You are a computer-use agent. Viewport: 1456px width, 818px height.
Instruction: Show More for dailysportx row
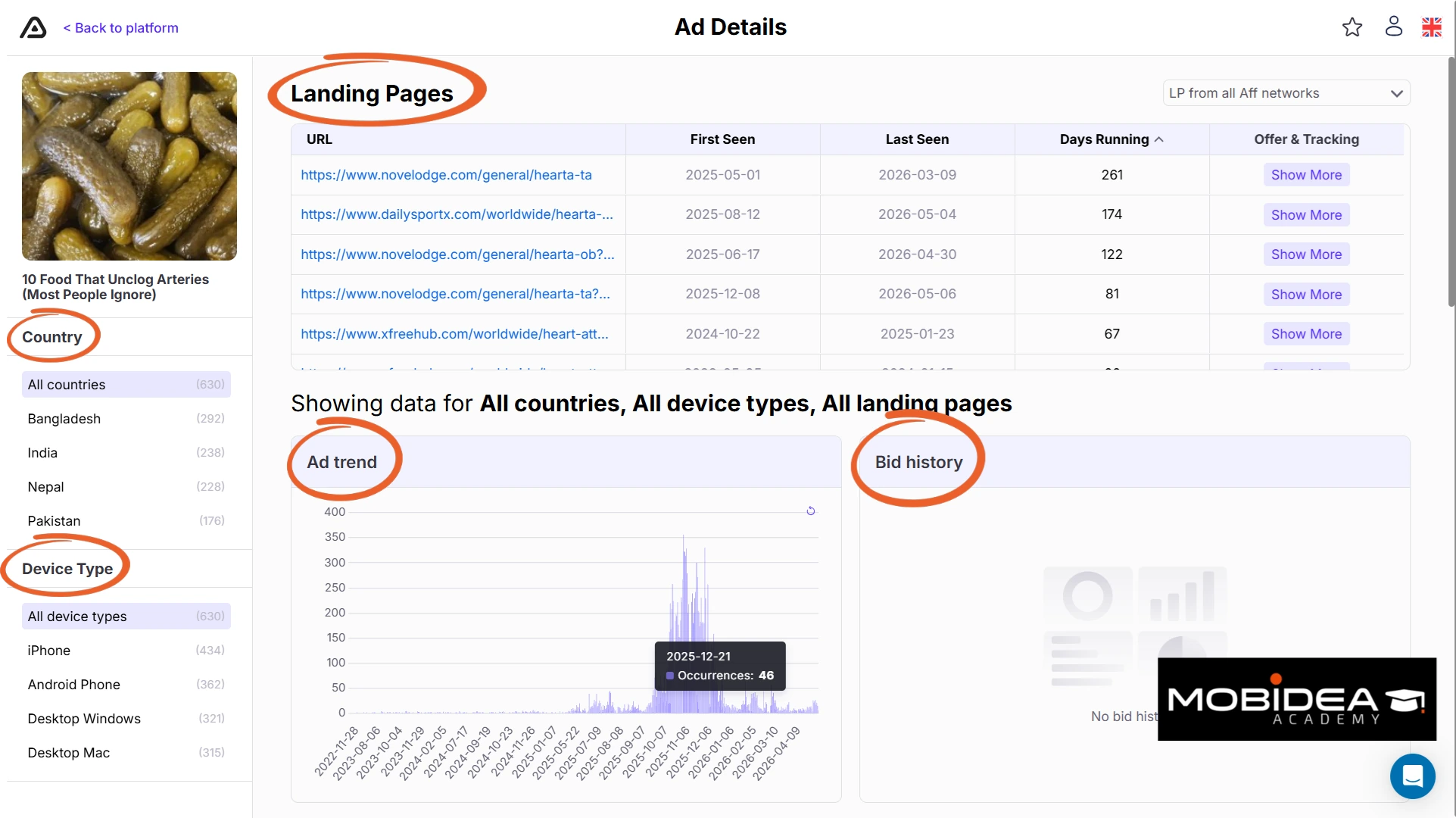[x=1305, y=214]
